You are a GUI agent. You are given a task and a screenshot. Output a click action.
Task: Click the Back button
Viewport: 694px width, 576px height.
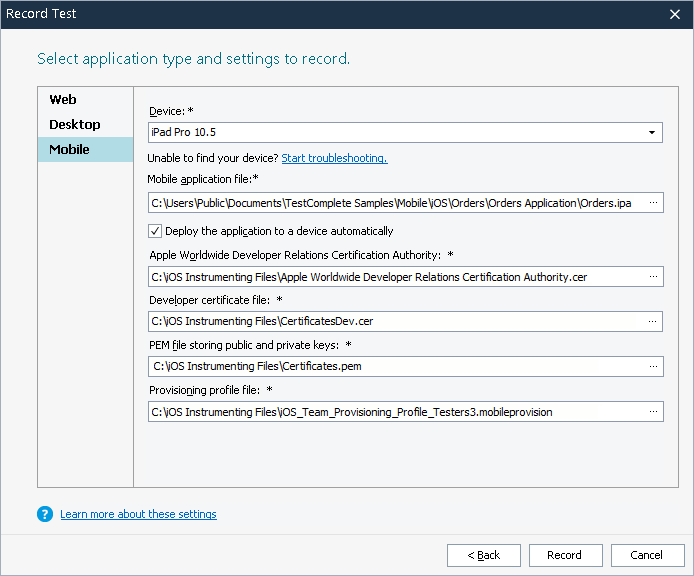point(483,555)
